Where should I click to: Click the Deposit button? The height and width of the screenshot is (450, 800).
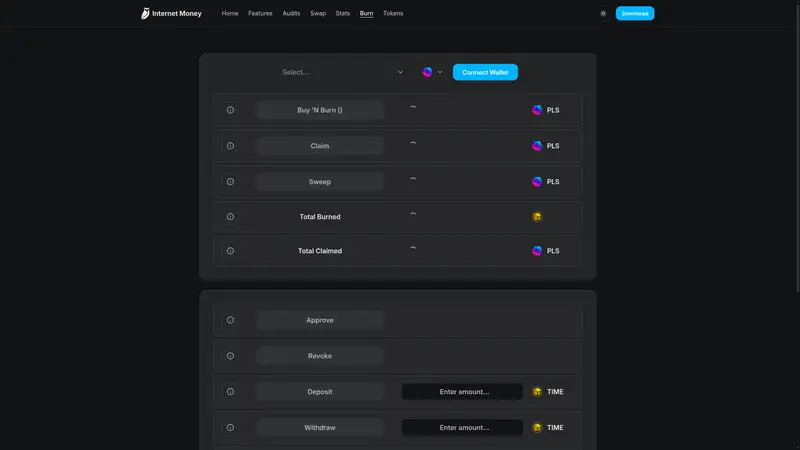320,392
